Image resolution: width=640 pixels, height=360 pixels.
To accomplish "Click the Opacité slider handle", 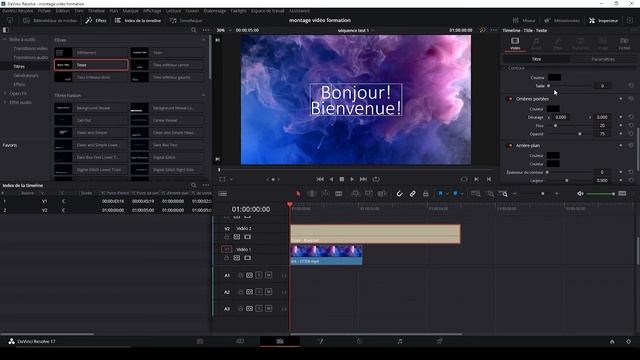I will [x=580, y=134].
